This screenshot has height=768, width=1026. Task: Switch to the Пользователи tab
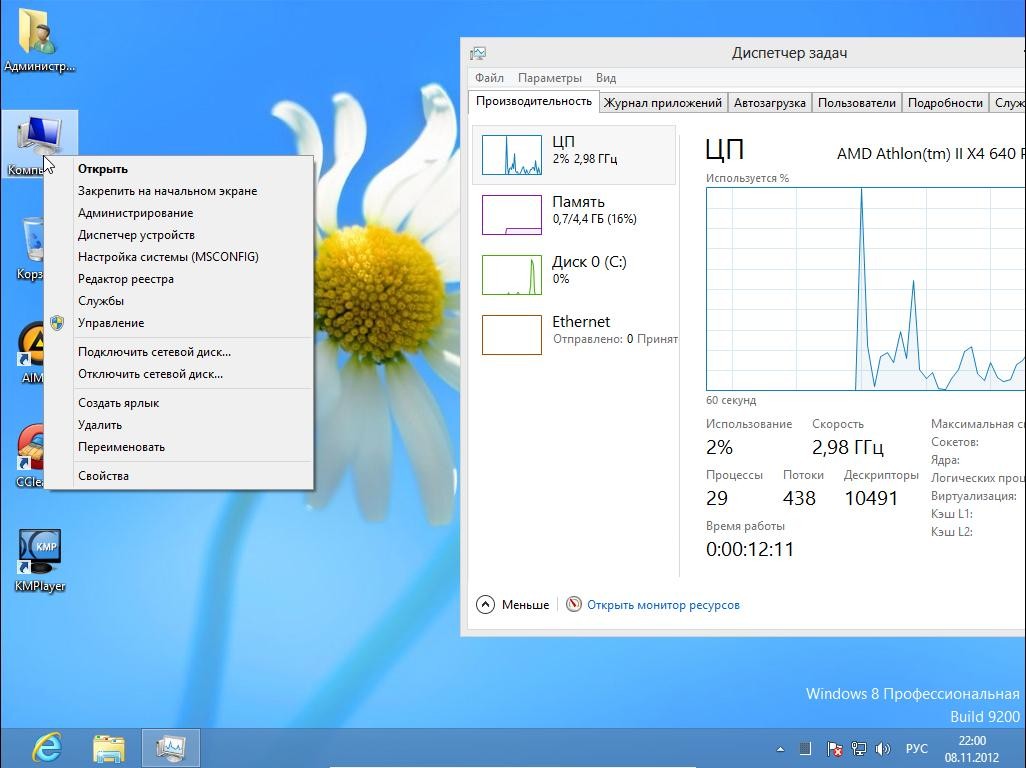(856, 103)
